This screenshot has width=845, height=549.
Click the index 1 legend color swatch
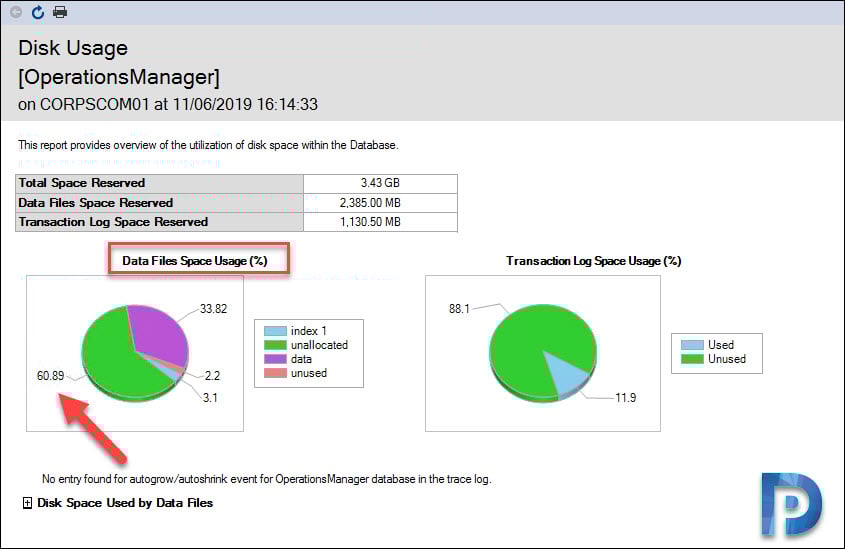(275, 331)
